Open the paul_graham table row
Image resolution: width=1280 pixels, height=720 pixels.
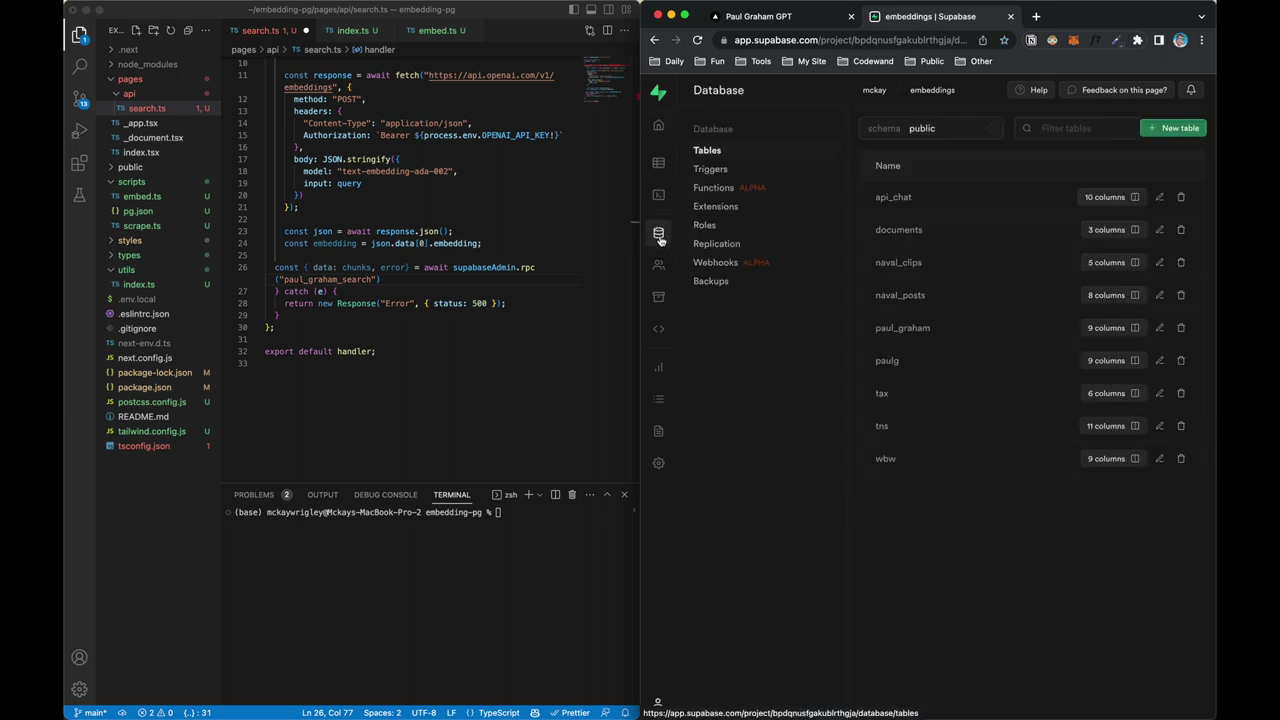tap(1032, 328)
